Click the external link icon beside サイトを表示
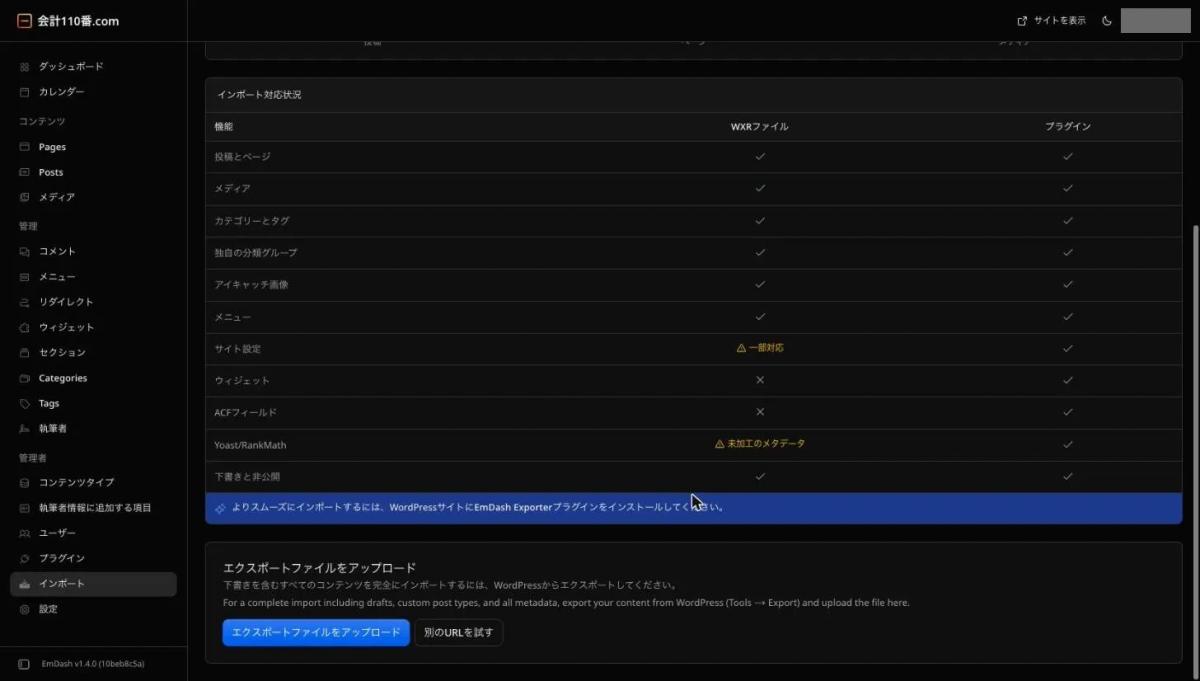Screen dimensions: 1200x681 1022,20
